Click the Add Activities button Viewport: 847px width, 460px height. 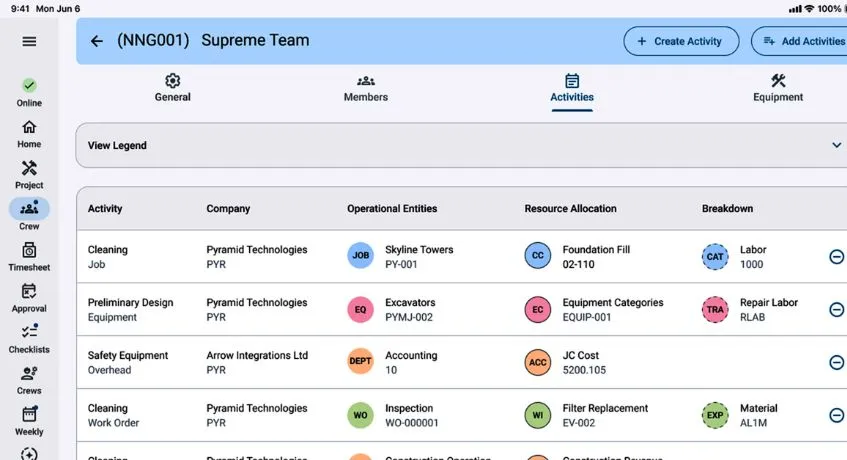[x=801, y=41]
